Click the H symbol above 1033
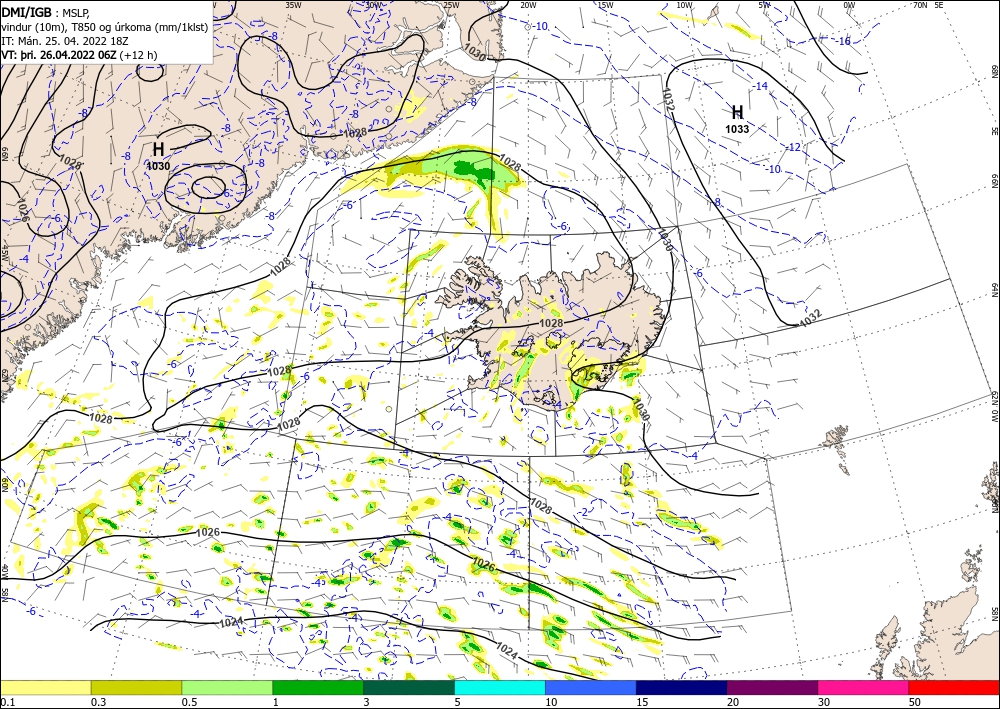 pyautogui.click(x=737, y=113)
